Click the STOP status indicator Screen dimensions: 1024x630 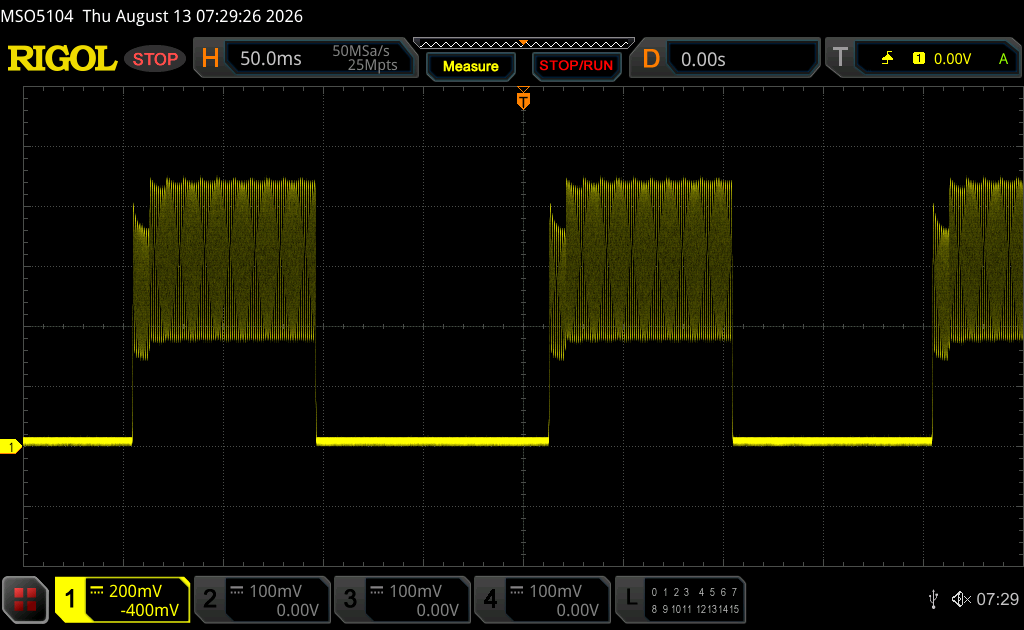click(x=155, y=59)
